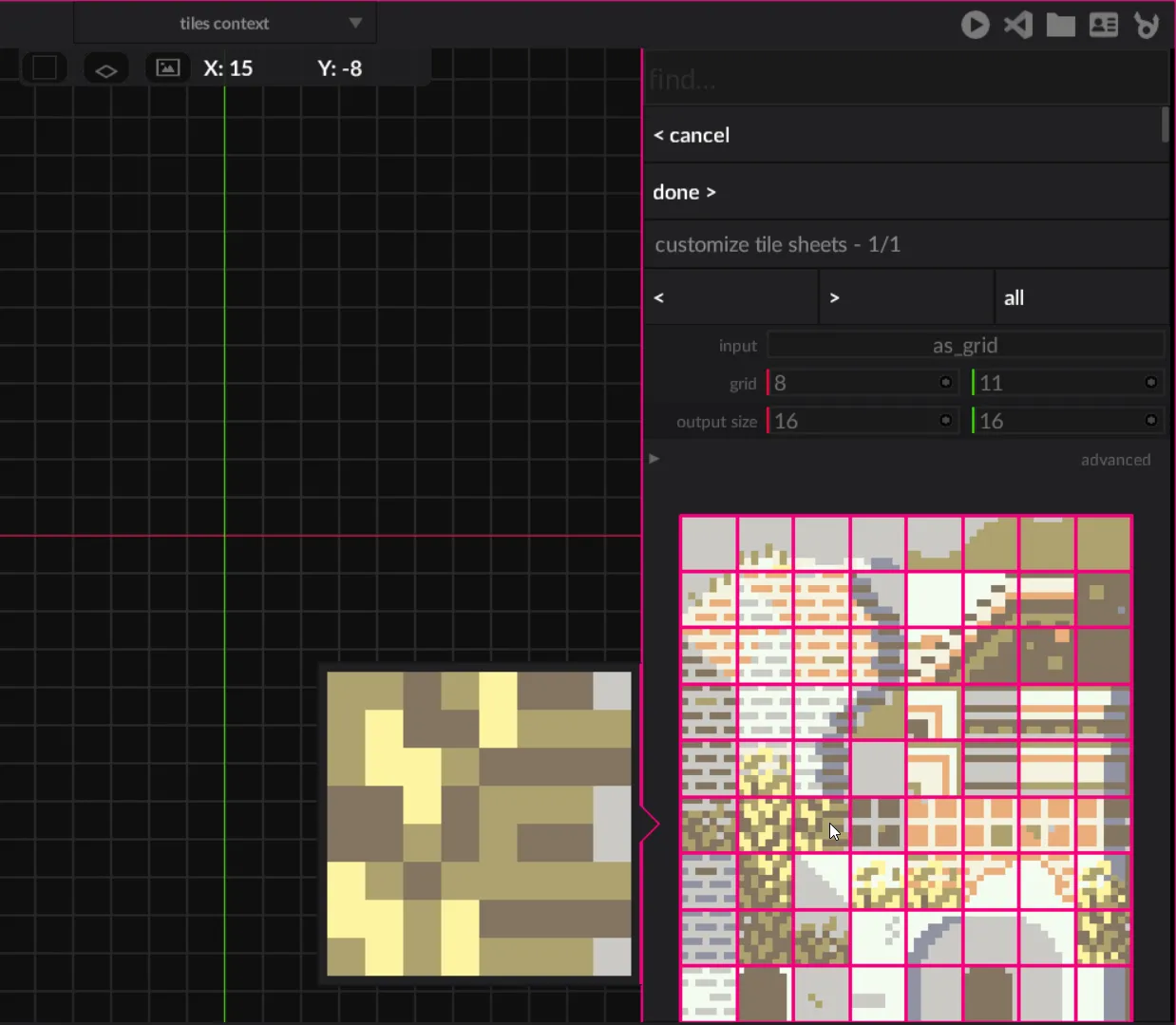Click the play button in top toolbar
The width and height of the screenshot is (1176, 1025).
(975, 25)
